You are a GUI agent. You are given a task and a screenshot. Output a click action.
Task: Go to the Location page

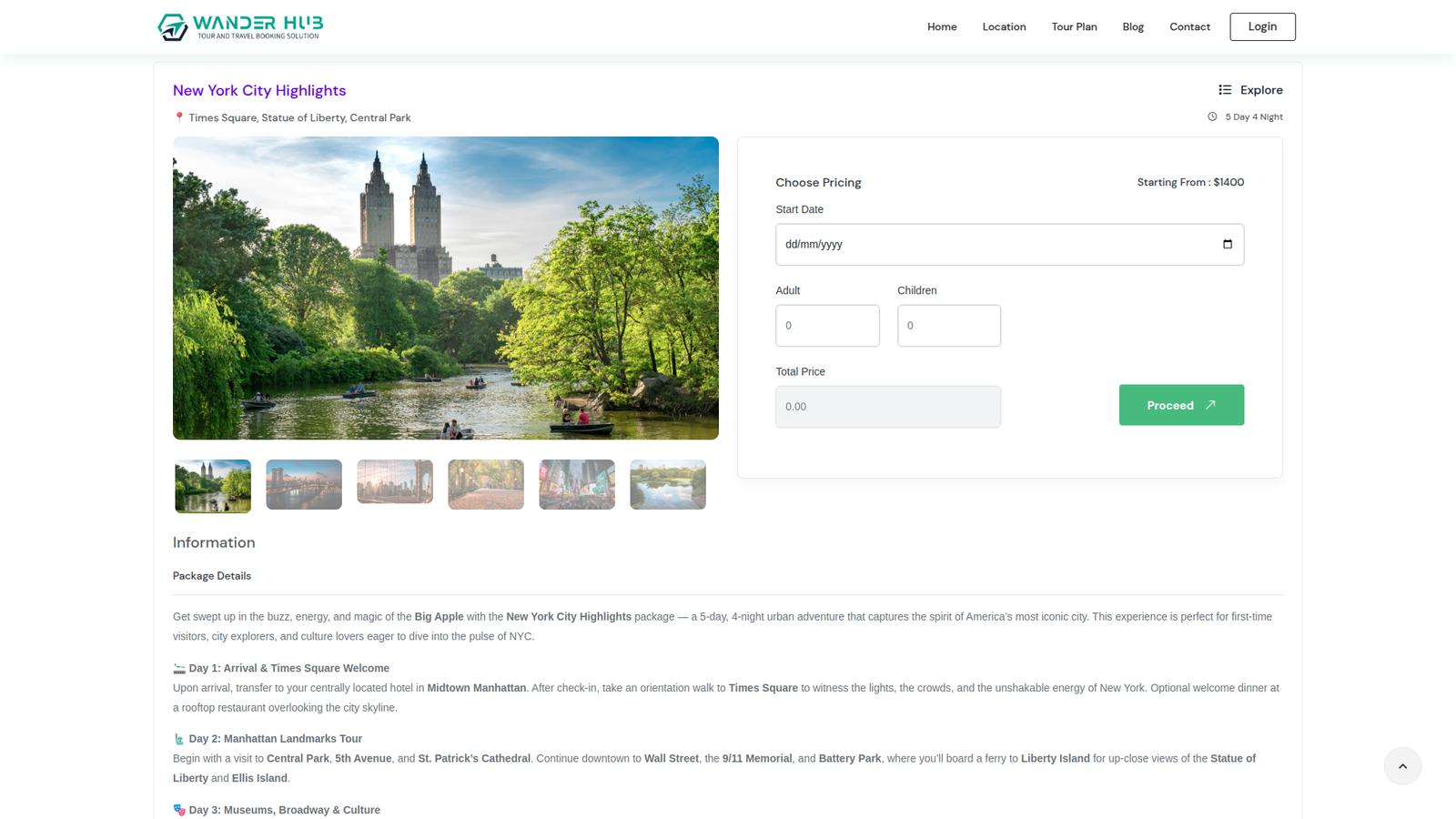1004,26
